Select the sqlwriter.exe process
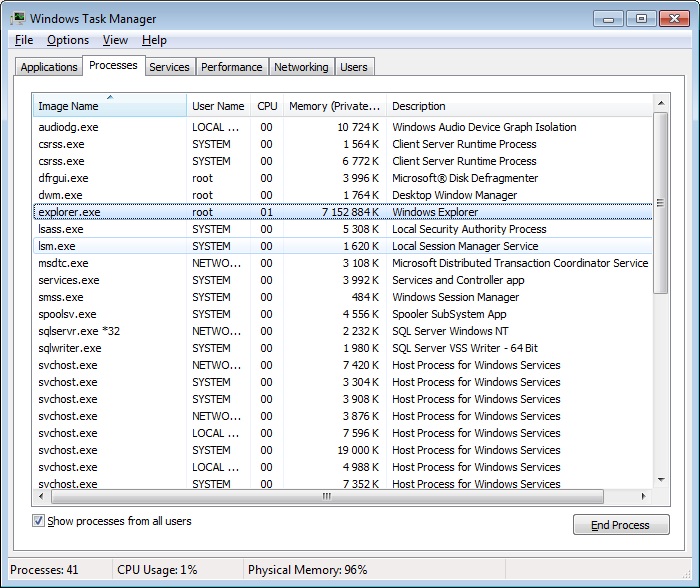The height and width of the screenshot is (588, 700). 342,348
